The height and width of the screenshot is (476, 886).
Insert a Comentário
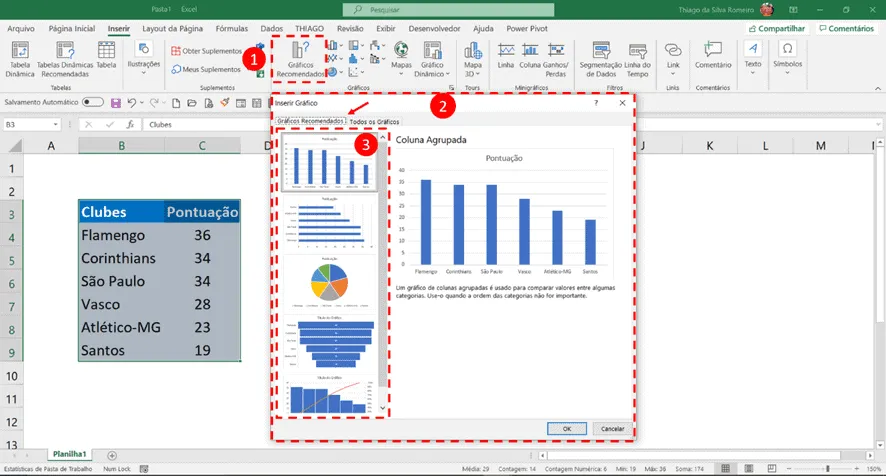point(713,55)
